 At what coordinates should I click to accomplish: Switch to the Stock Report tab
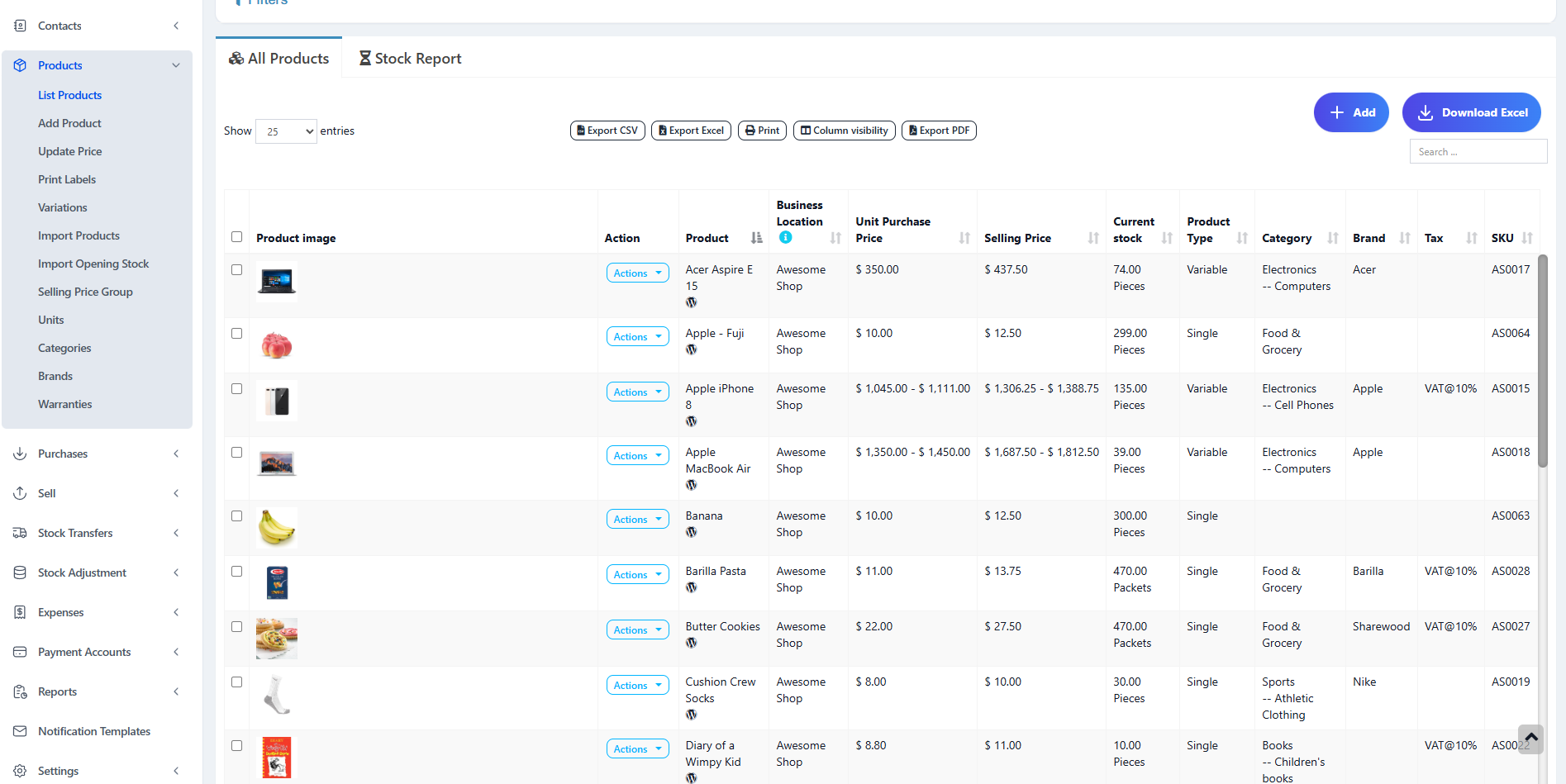tap(410, 58)
